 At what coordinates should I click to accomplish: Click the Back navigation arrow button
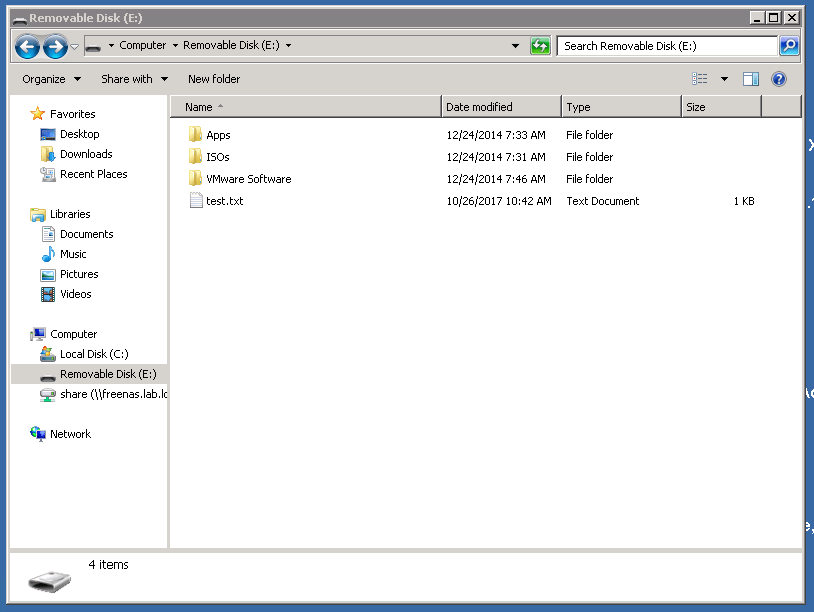click(27, 46)
